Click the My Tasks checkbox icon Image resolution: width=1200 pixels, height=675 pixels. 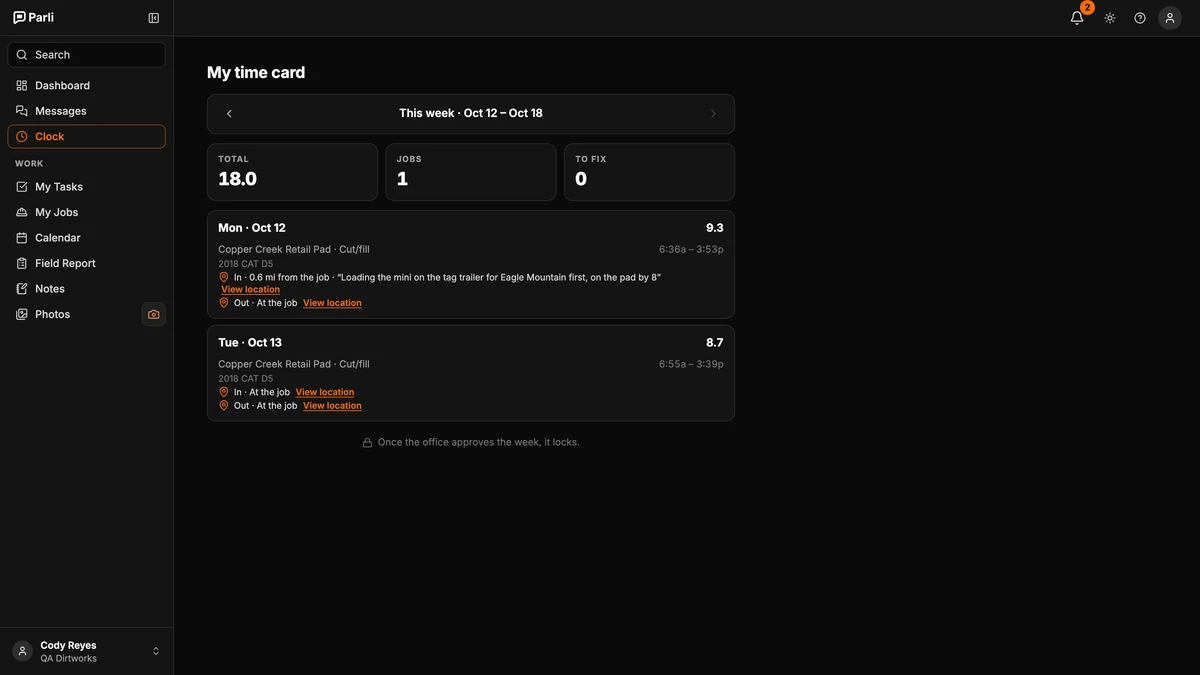pyautogui.click(x=22, y=187)
